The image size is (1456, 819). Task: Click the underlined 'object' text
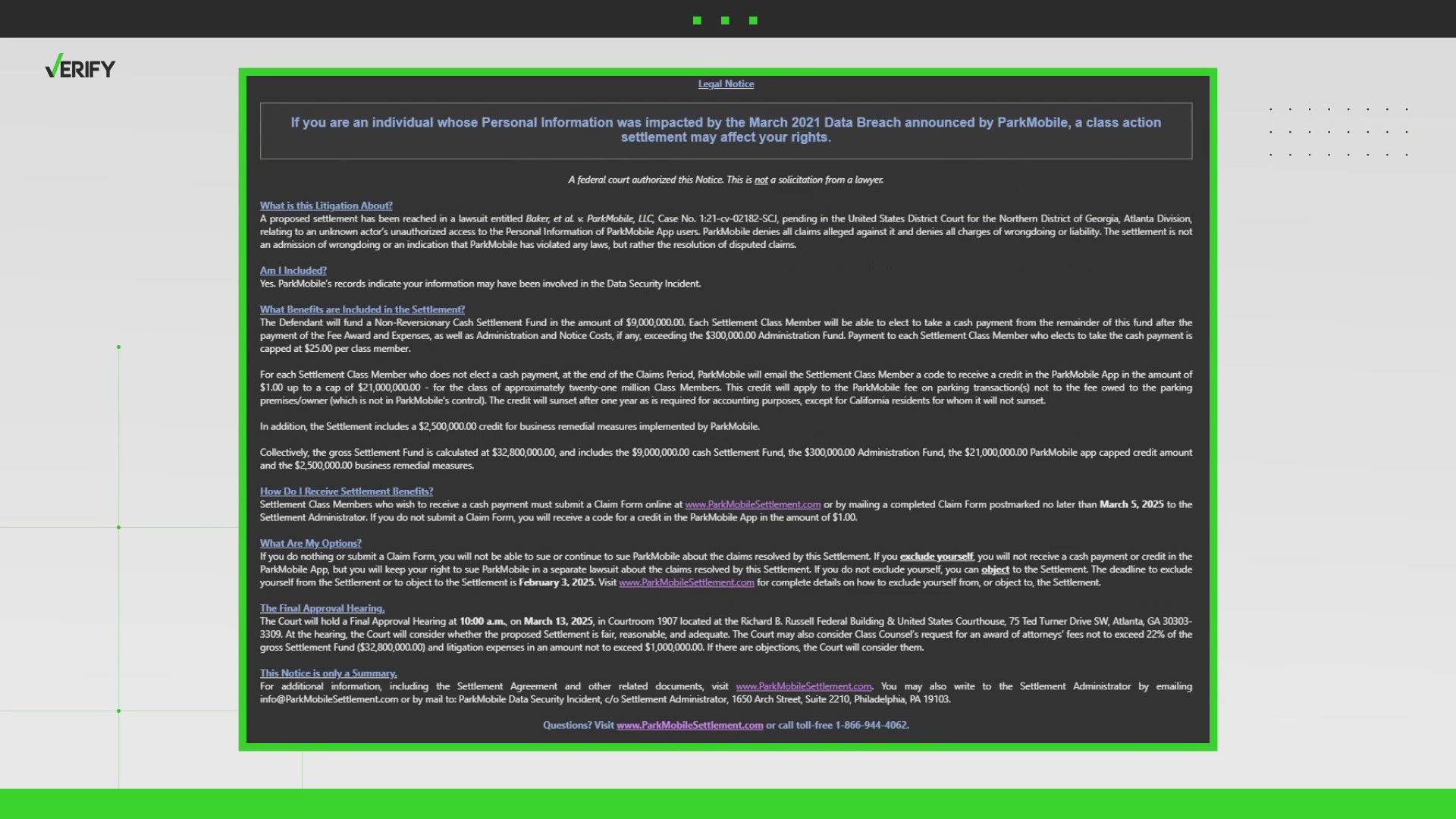pos(995,570)
